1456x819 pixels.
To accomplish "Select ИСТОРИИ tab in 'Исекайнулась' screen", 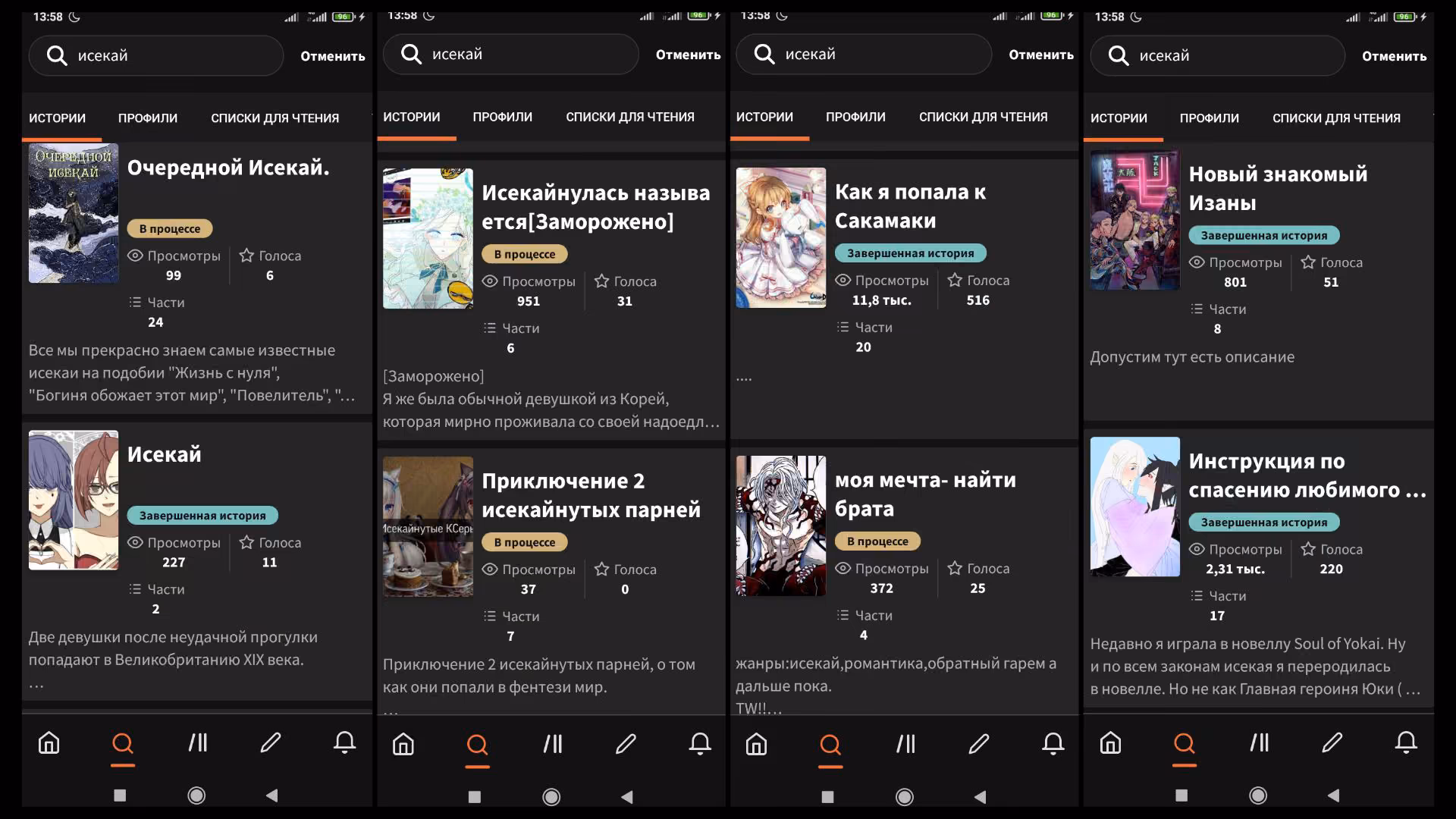I will (x=412, y=117).
